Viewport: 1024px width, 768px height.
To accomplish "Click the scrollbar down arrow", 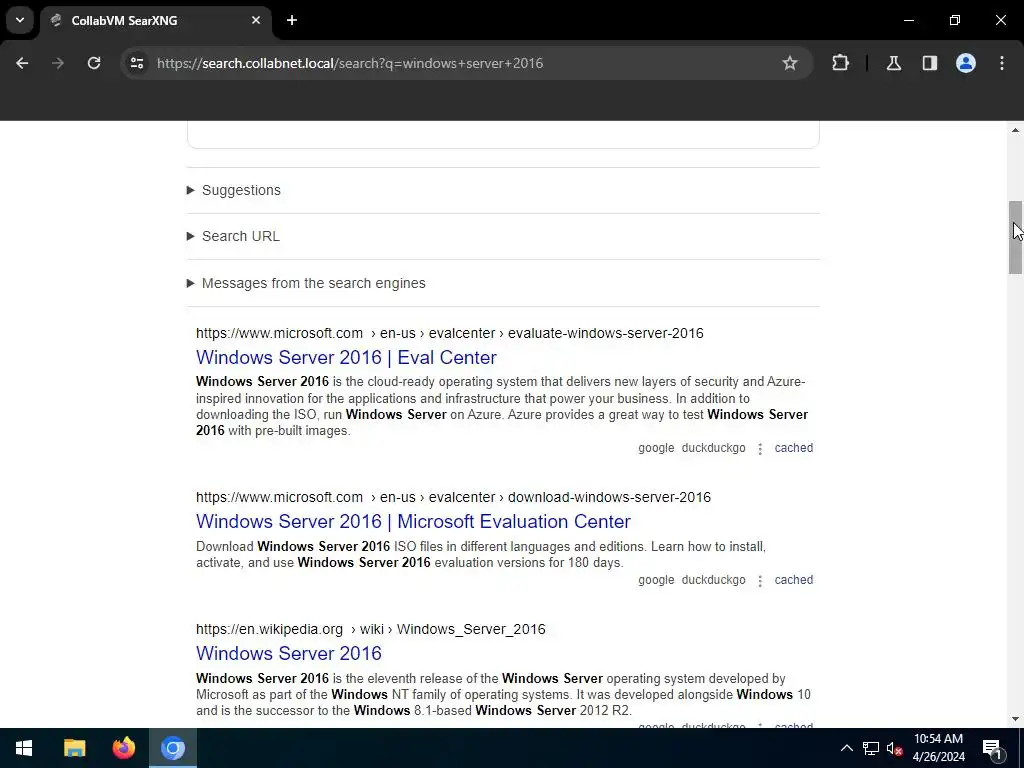I will click(1015, 719).
